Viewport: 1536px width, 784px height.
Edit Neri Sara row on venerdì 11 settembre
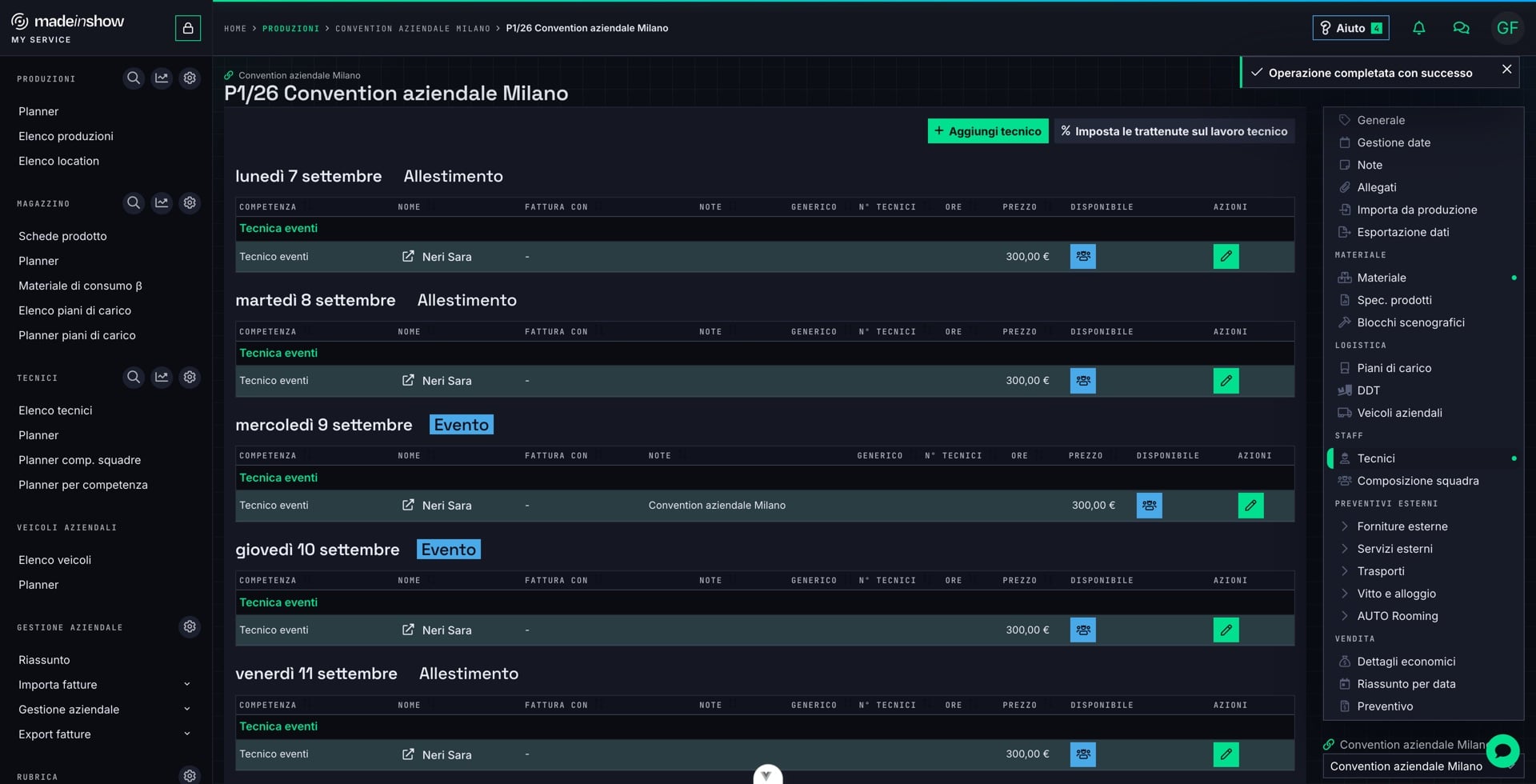tap(1226, 754)
